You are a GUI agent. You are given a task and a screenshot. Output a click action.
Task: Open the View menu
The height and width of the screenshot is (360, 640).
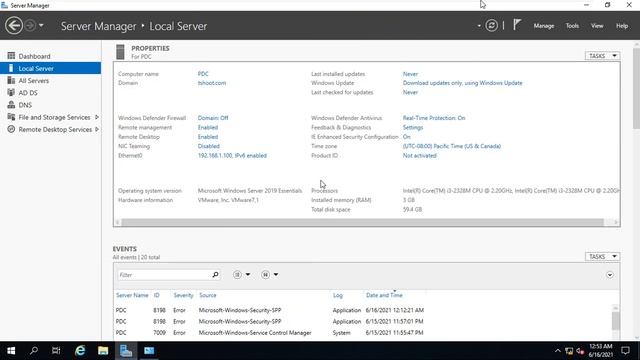coord(597,26)
